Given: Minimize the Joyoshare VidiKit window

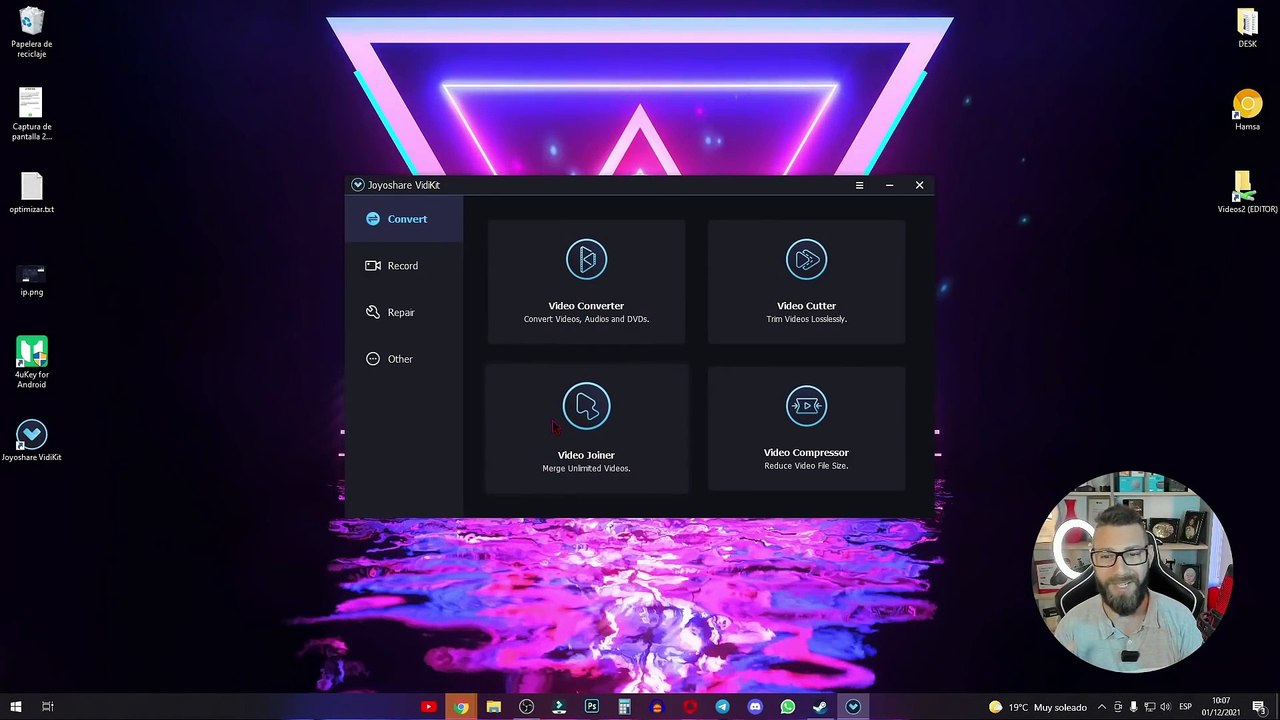Looking at the screenshot, I should tap(889, 185).
